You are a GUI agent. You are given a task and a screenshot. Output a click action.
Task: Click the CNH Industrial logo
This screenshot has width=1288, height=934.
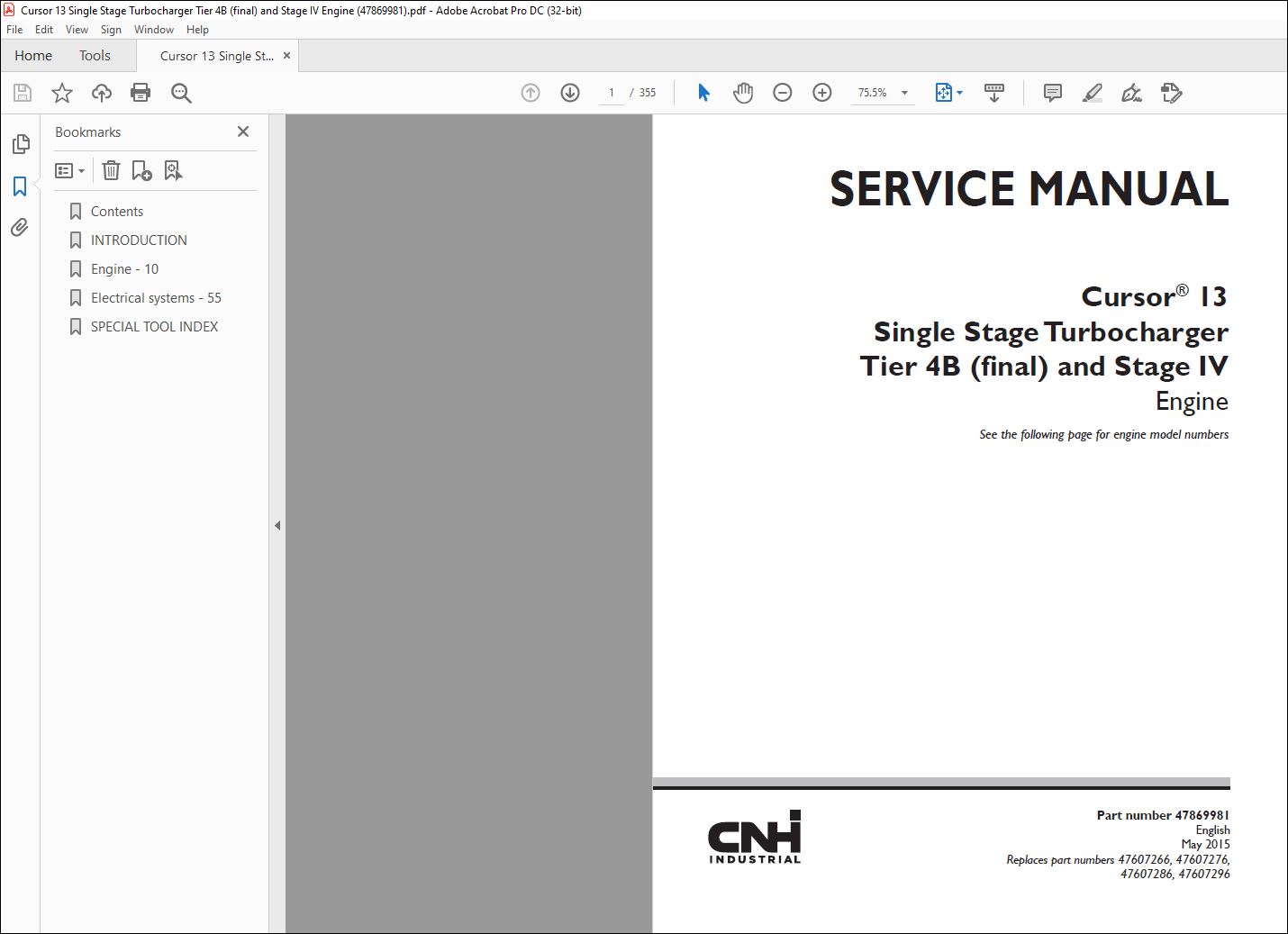754,837
